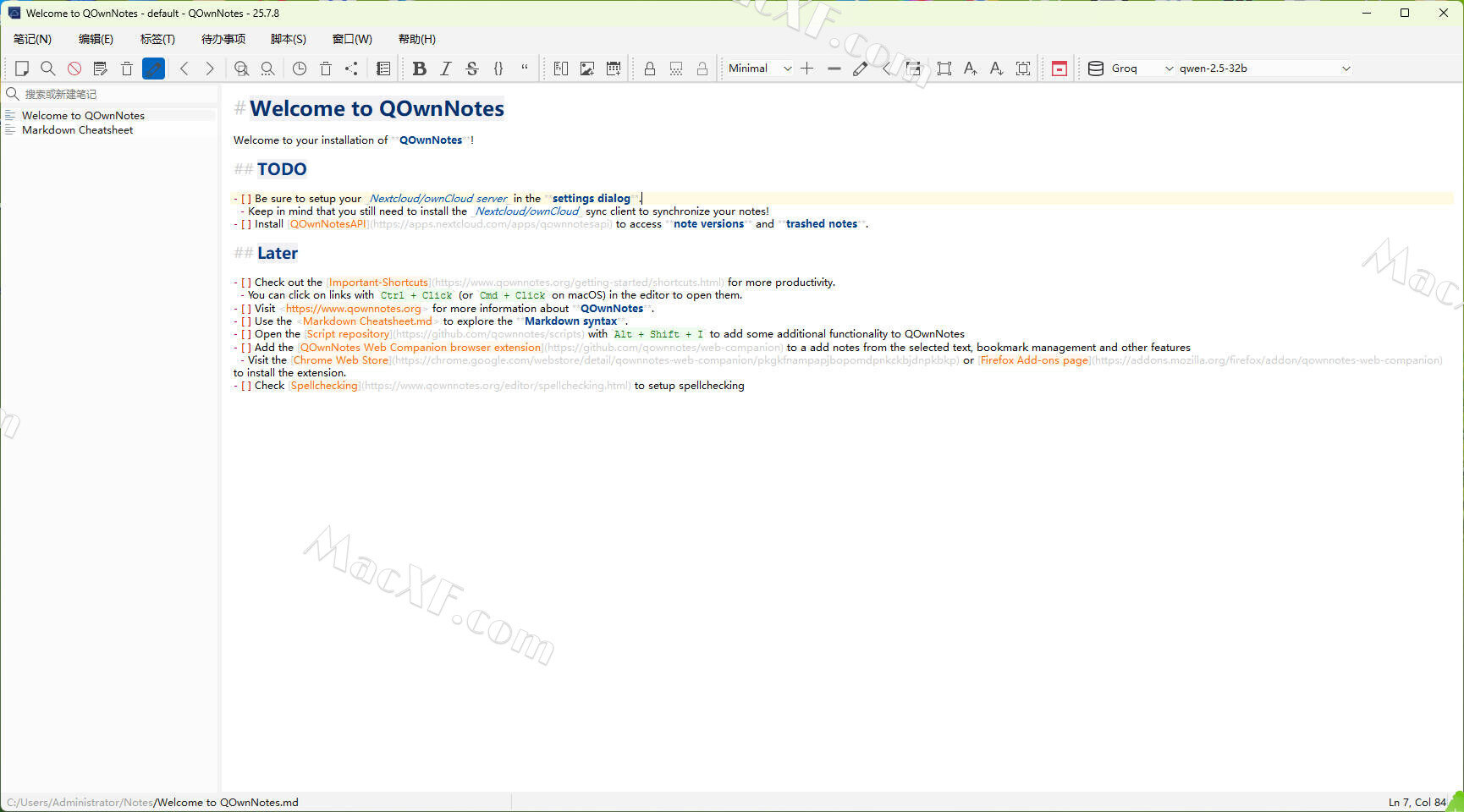Click the Later heading text
The width and height of the screenshot is (1464, 812).
click(x=278, y=253)
